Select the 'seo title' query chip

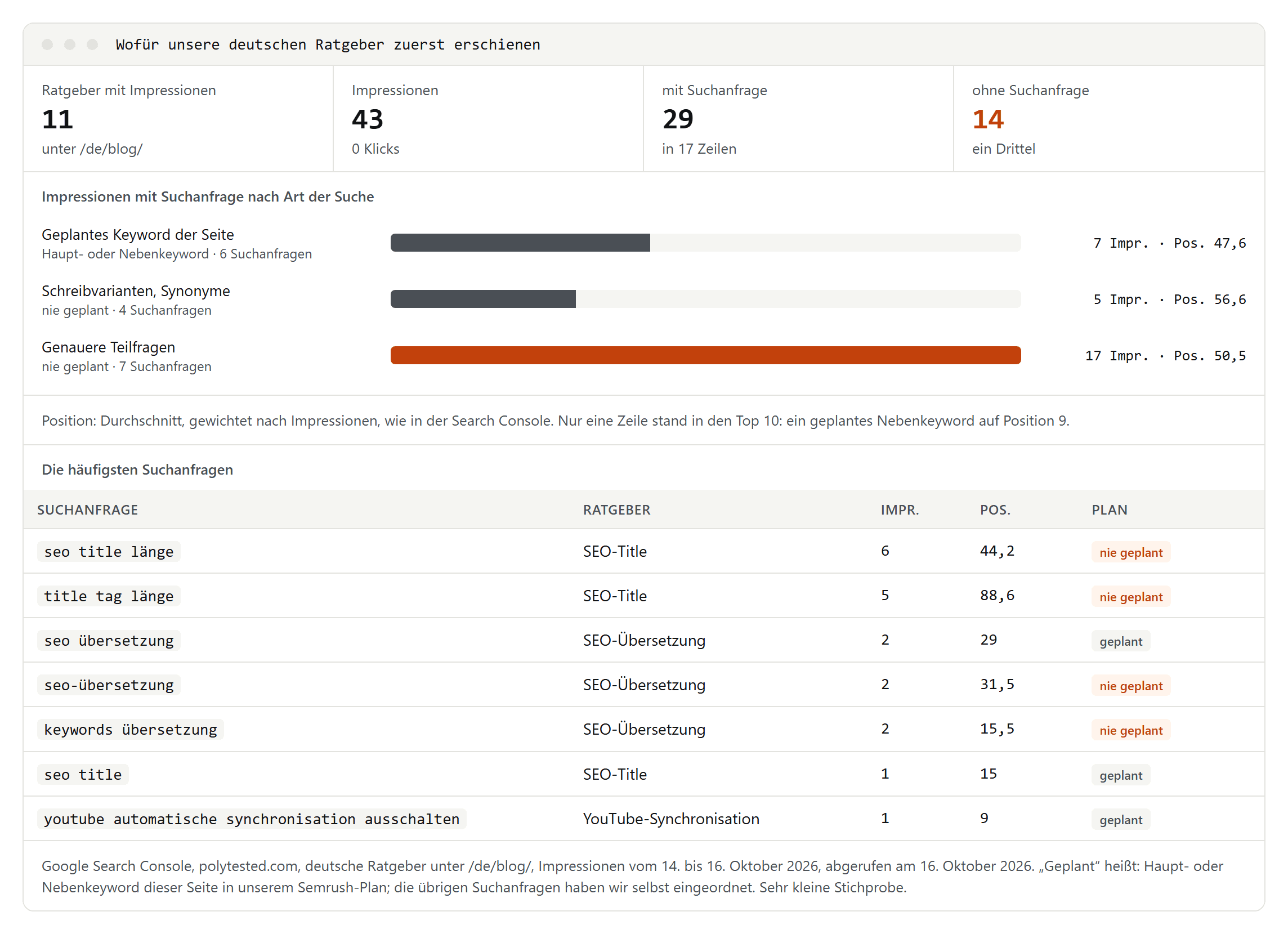click(83, 774)
